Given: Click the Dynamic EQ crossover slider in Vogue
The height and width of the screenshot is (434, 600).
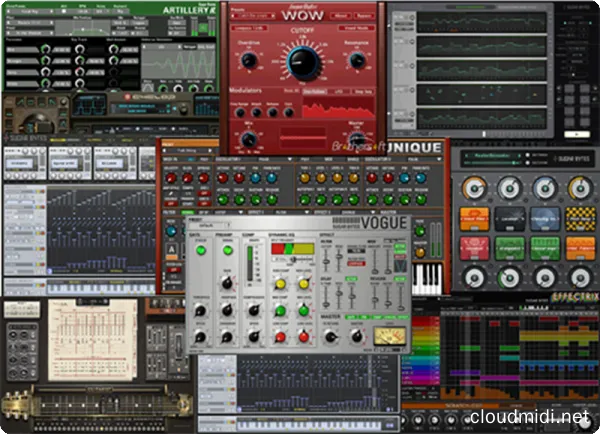Looking at the screenshot, I should point(293,259).
